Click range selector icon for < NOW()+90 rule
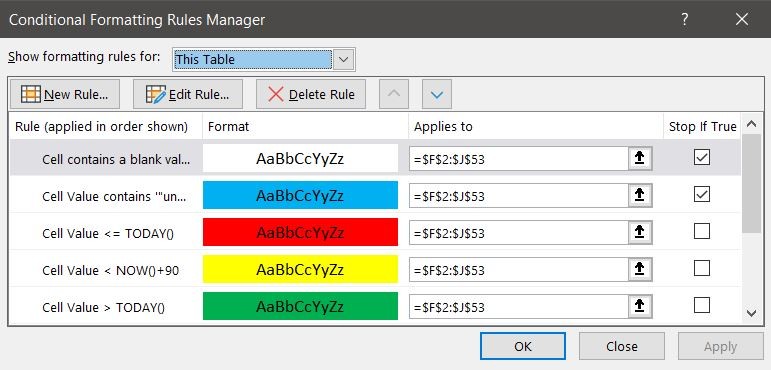771x370 pixels. pos(640,269)
